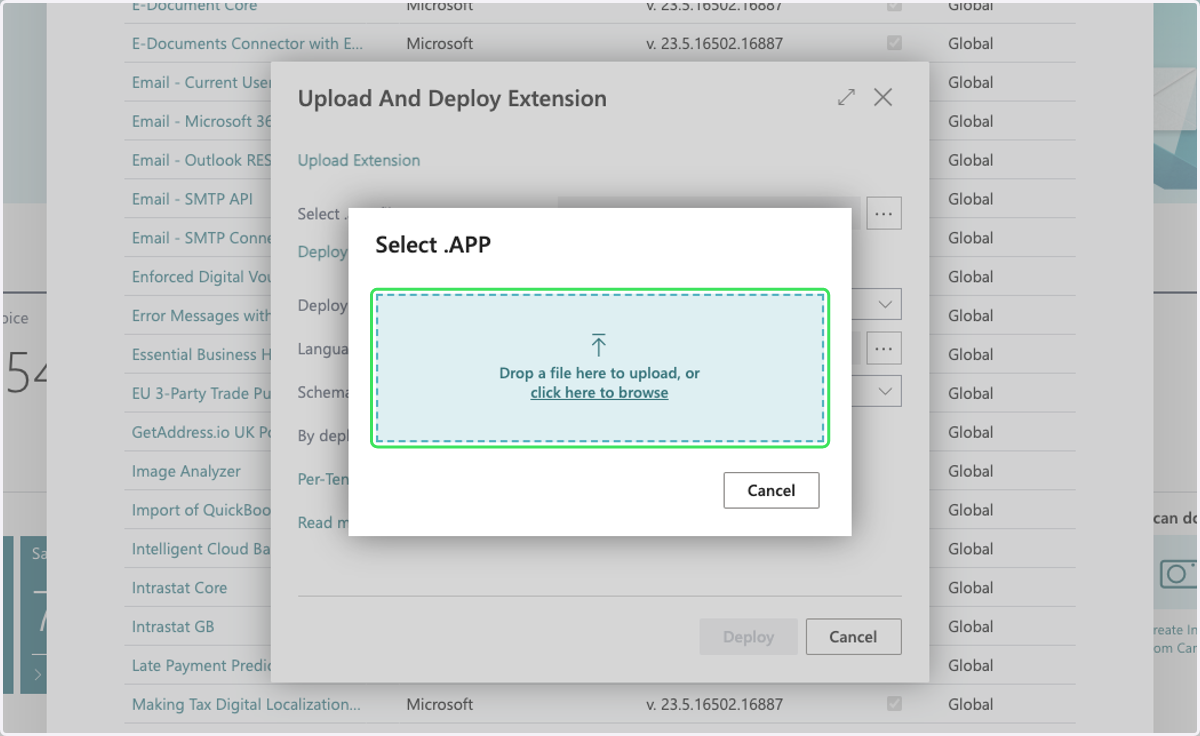Image resolution: width=1200 pixels, height=736 pixels.
Task: Open Essential Business H... extension
Action: pos(201,355)
